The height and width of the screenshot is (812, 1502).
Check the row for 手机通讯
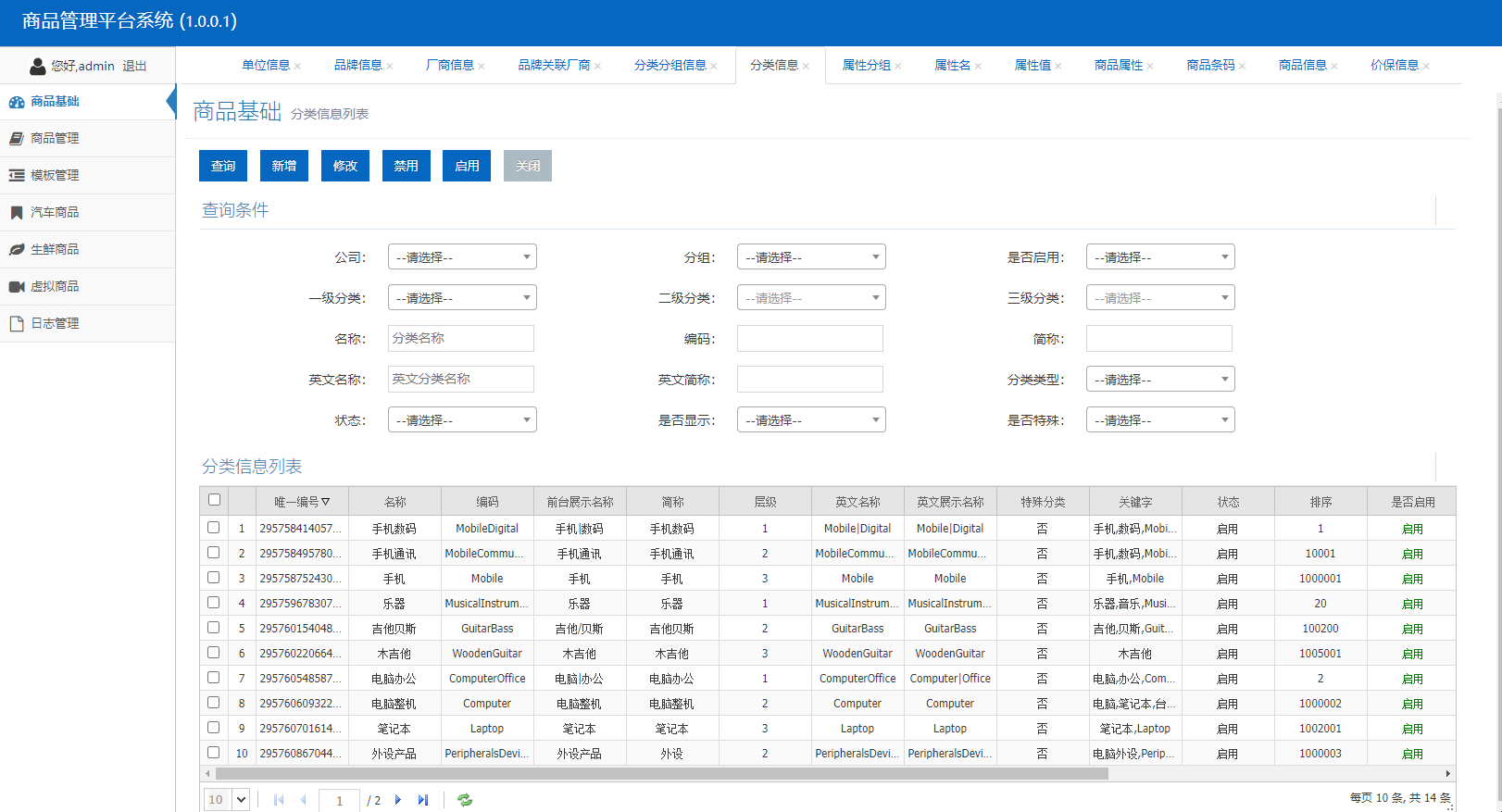click(x=214, y=553)
